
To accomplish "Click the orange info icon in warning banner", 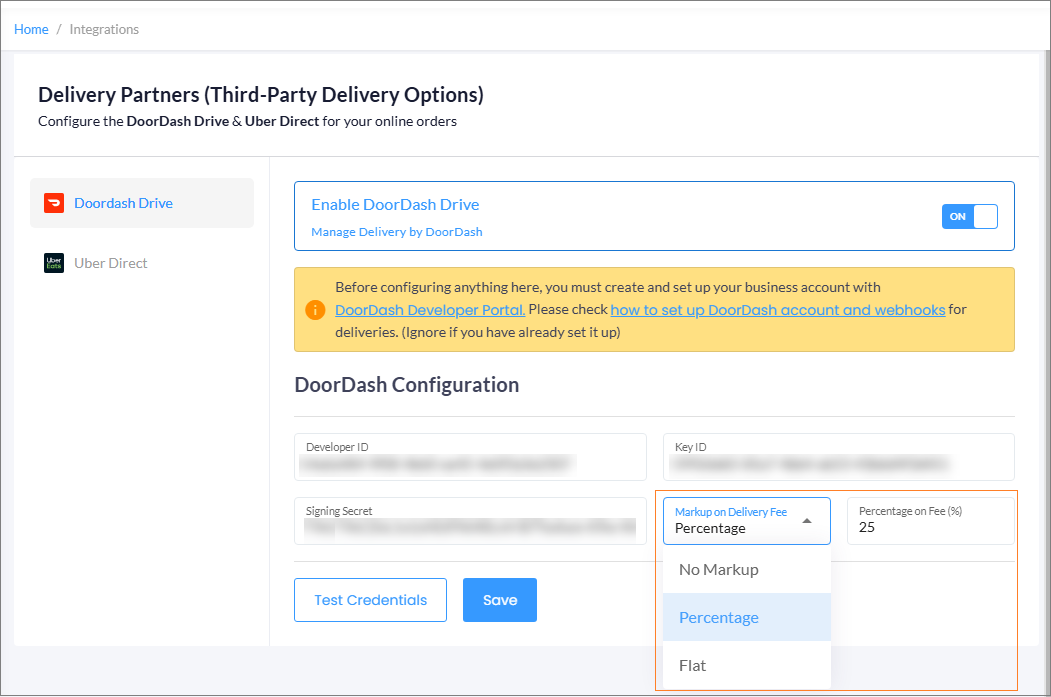I will click(x=315, y=310).
